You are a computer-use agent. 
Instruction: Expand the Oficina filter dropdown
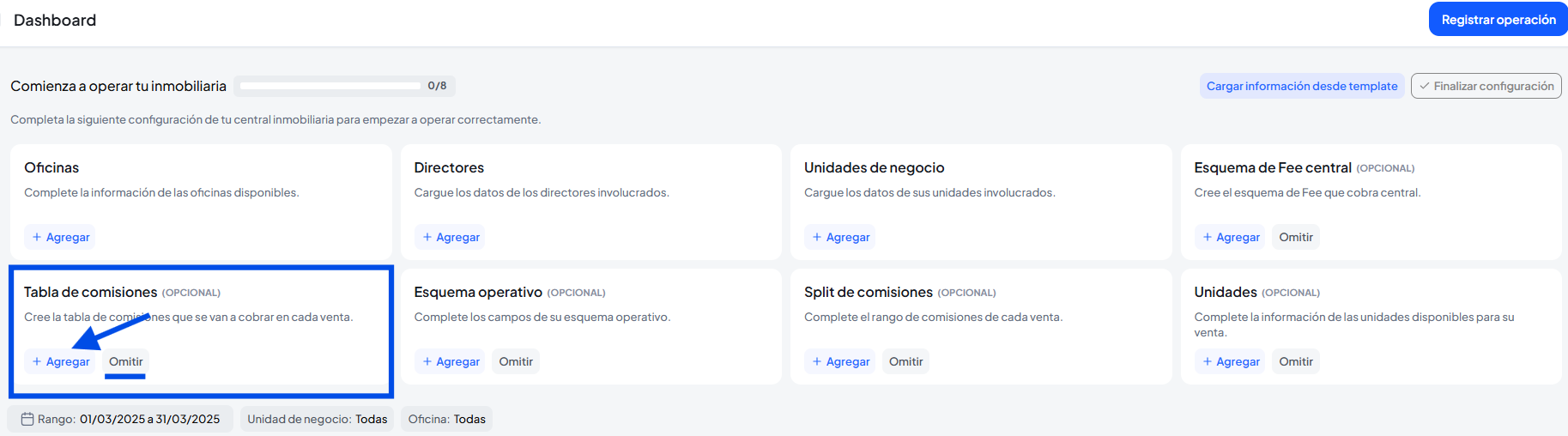(446, 419)
